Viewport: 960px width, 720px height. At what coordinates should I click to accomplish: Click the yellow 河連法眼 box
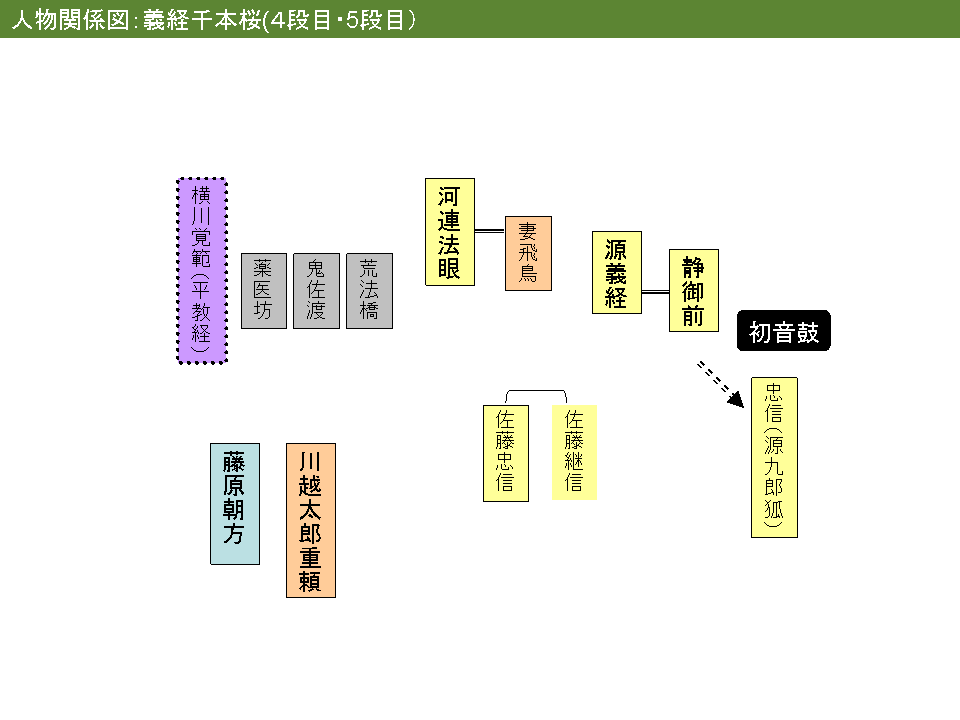coord(450,232)
